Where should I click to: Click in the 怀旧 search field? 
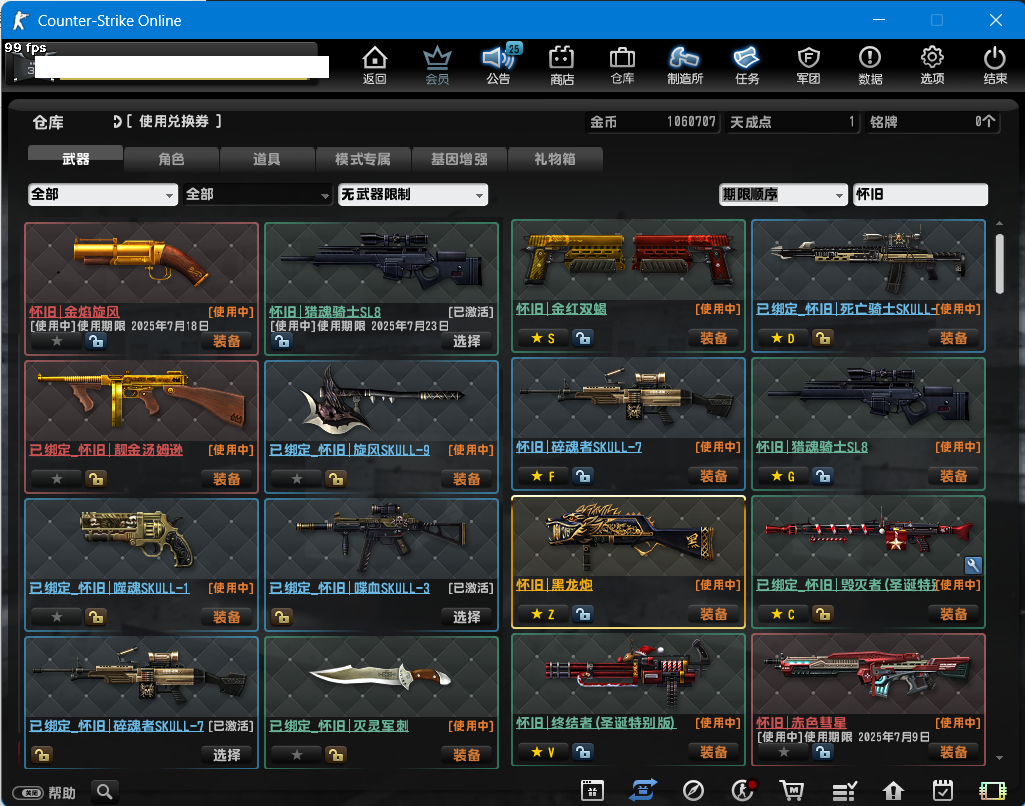pyautogui.click(x=920, y=195)
